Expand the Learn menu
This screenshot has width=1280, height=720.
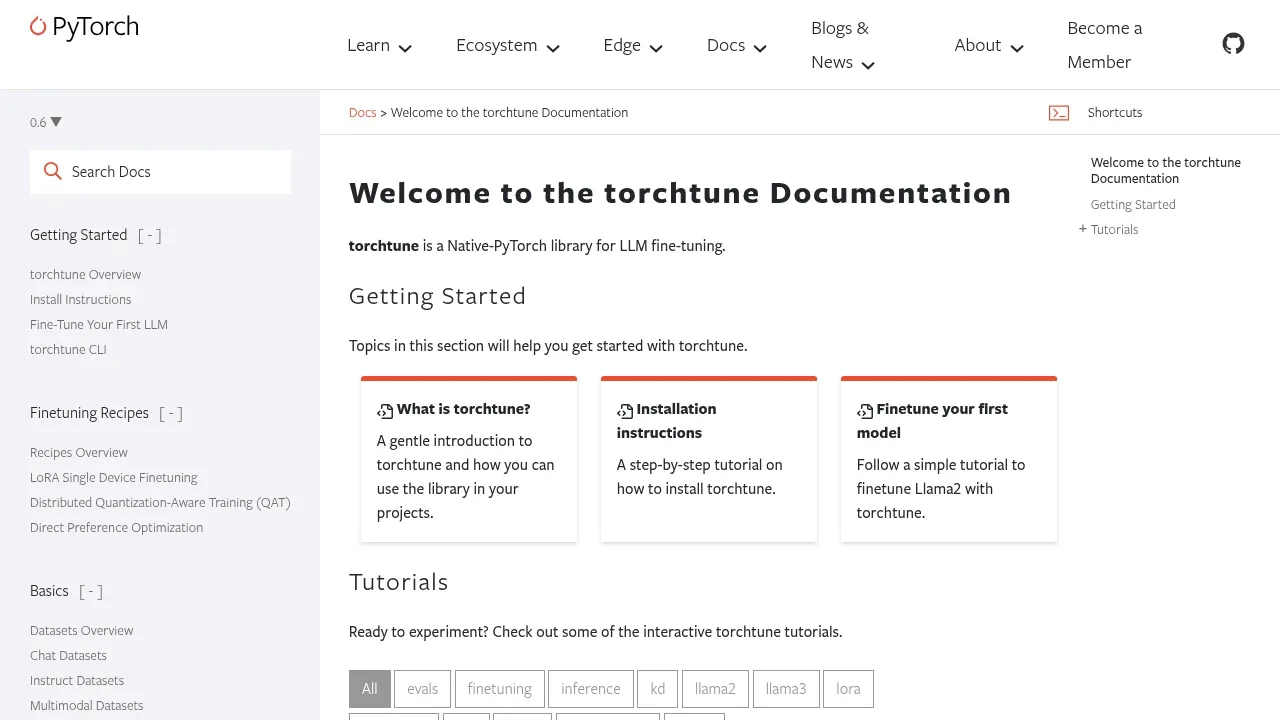click(x=379, y=45)
